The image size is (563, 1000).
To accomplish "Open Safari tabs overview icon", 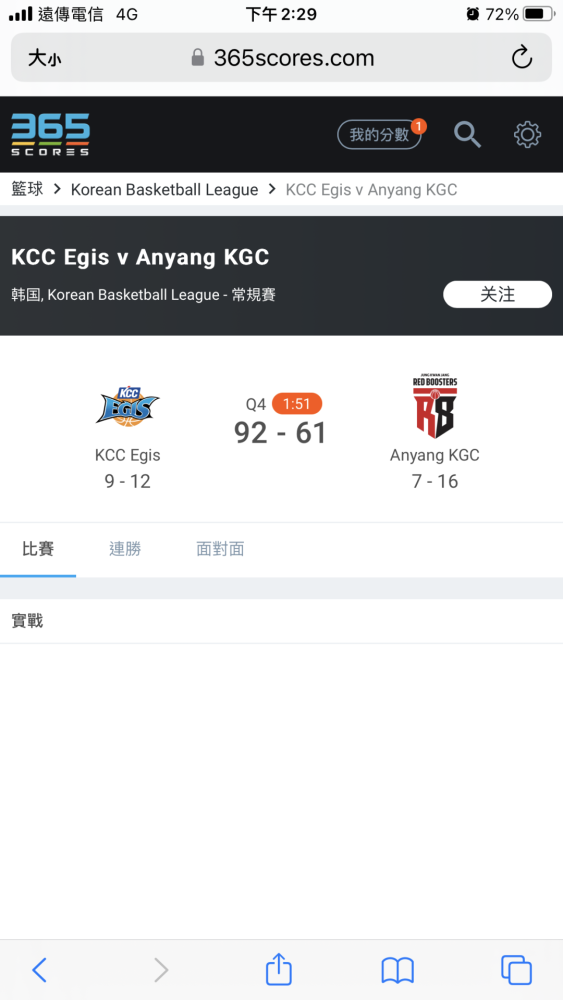I will point(516,970).
